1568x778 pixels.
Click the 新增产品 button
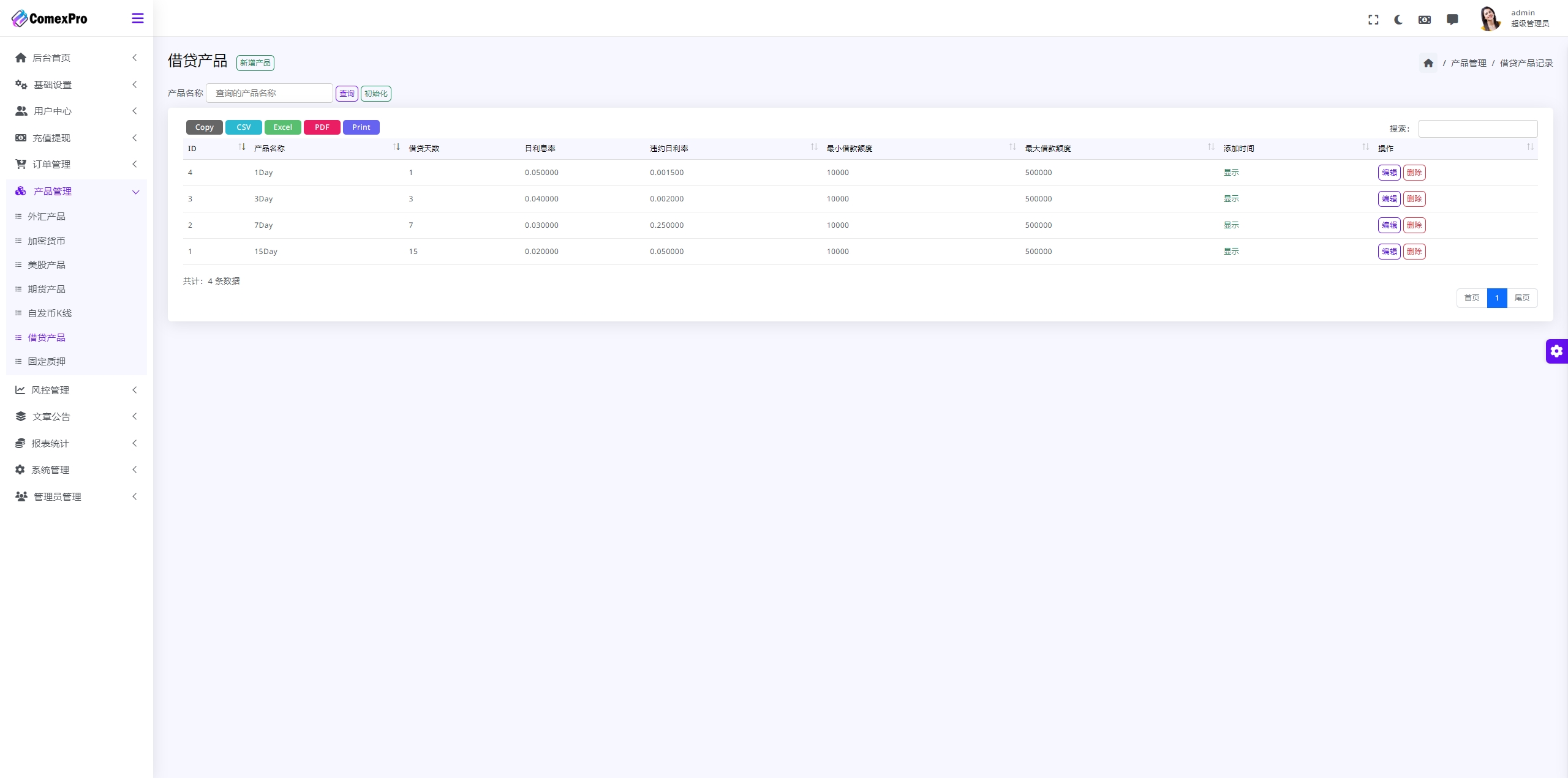(254, 62)
